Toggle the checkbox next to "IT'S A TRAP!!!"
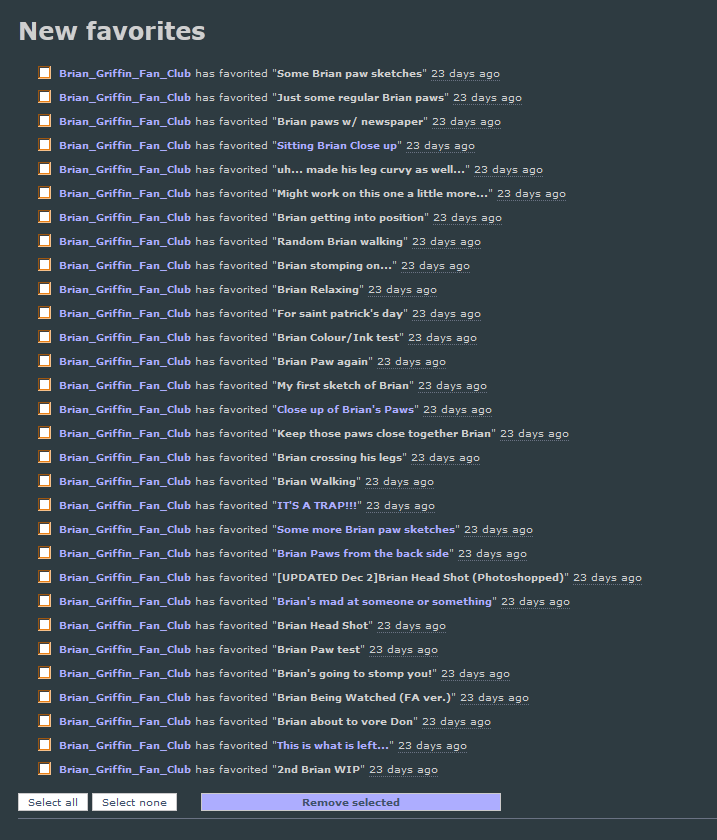The image size is (717, 840). point(44,505)
